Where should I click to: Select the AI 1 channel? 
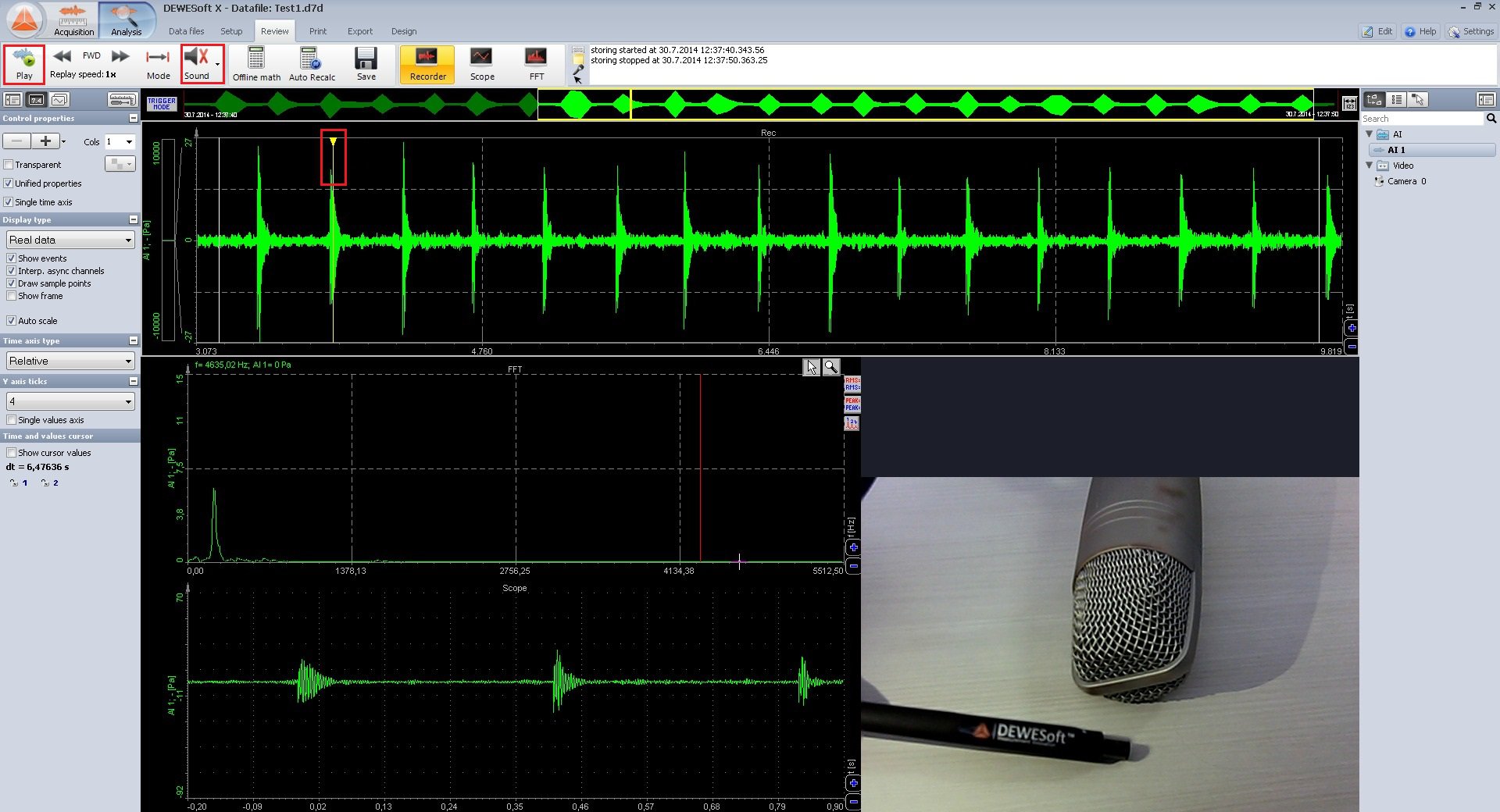click(x=1433, y=150)
